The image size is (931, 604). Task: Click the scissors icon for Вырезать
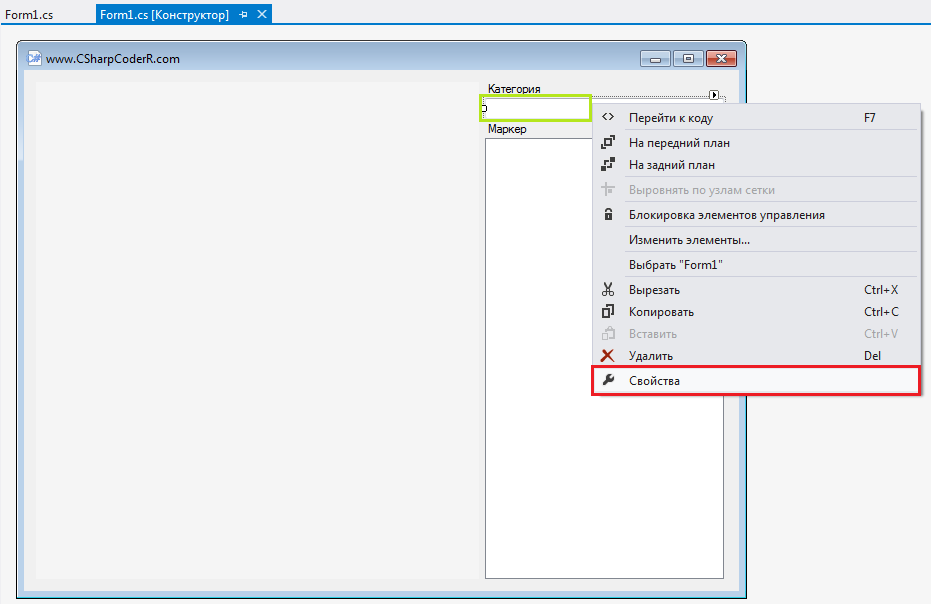click(608, 288)
